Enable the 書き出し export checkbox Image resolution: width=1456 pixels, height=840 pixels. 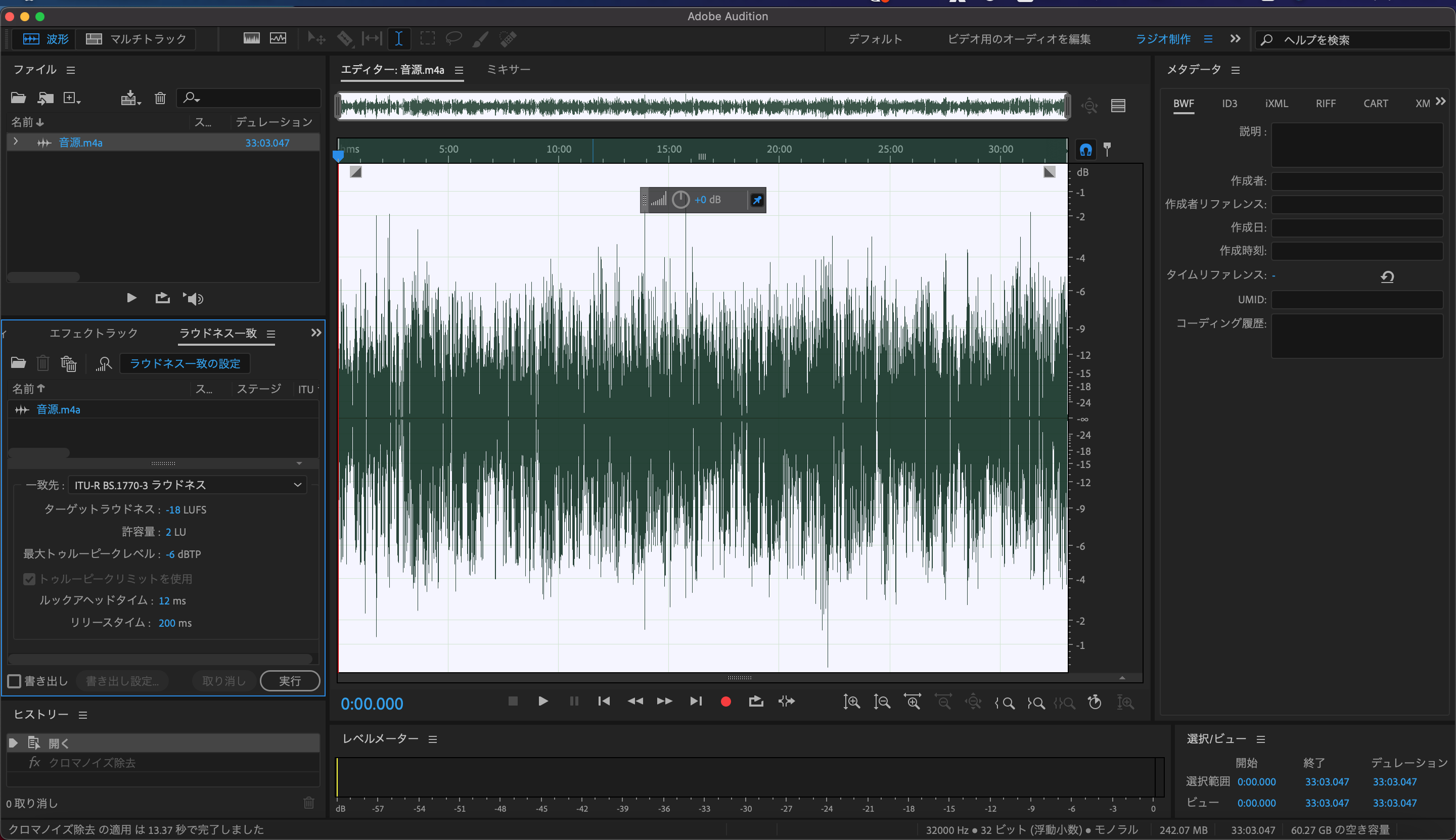[x=15, y=681]
